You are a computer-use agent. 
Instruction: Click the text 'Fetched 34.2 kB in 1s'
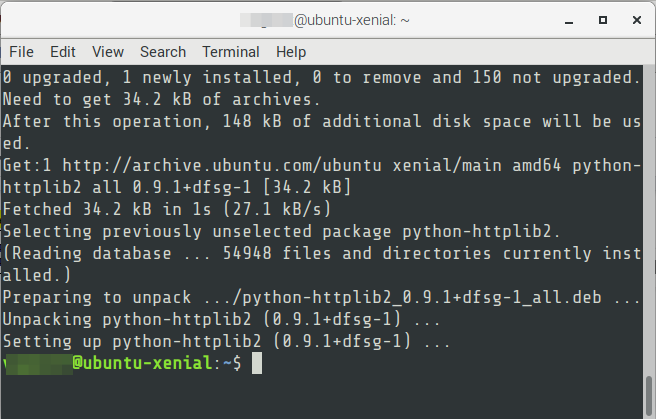(x=107, y=209)
